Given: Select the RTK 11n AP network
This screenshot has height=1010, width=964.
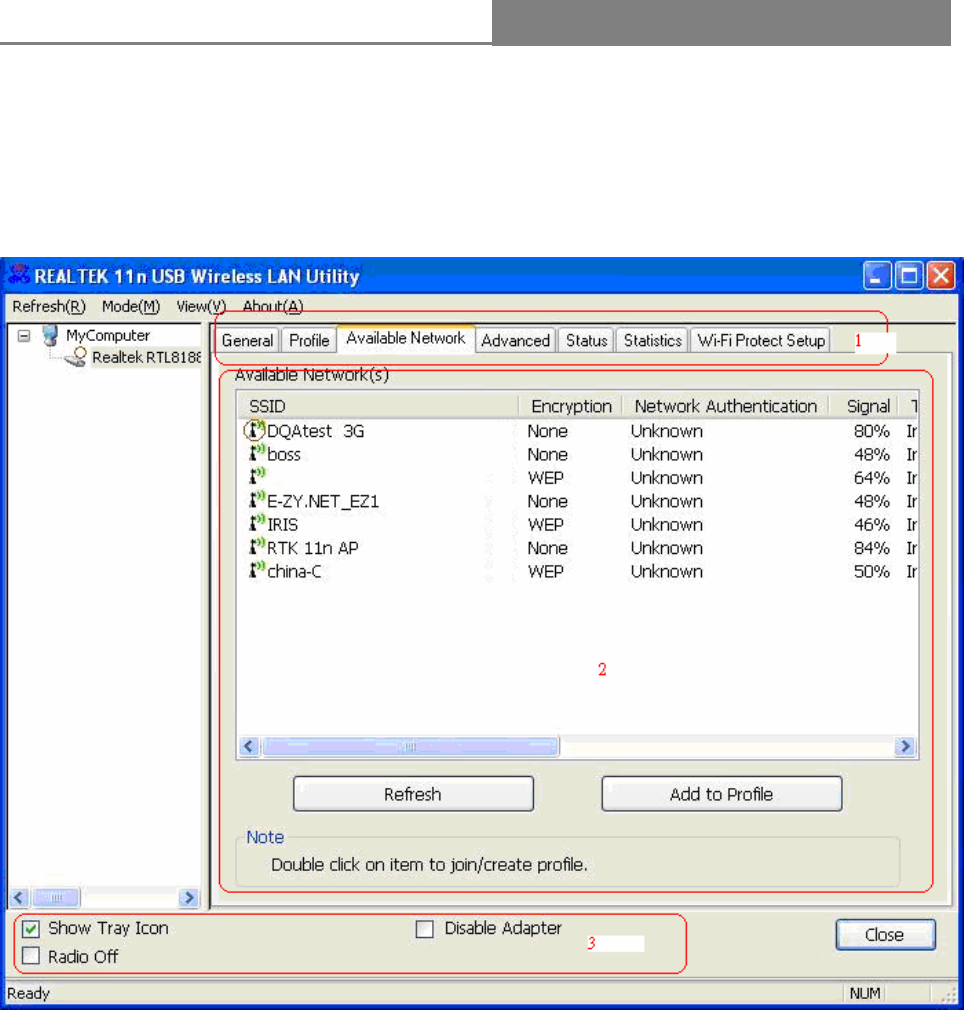Looking at the screenshot, I should [x=578, y=548].
